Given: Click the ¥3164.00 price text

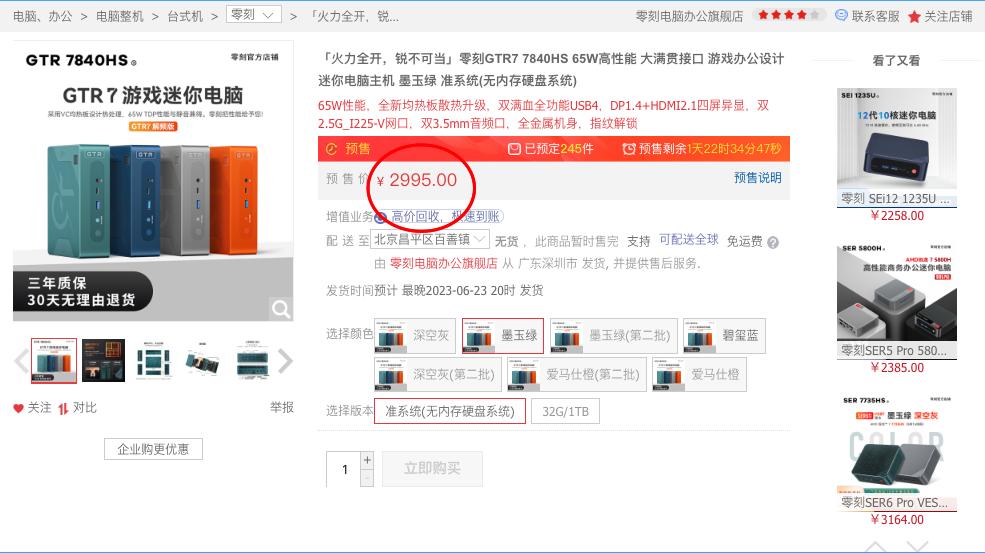Looking at the screenshot, I should (x=898, y=520).
